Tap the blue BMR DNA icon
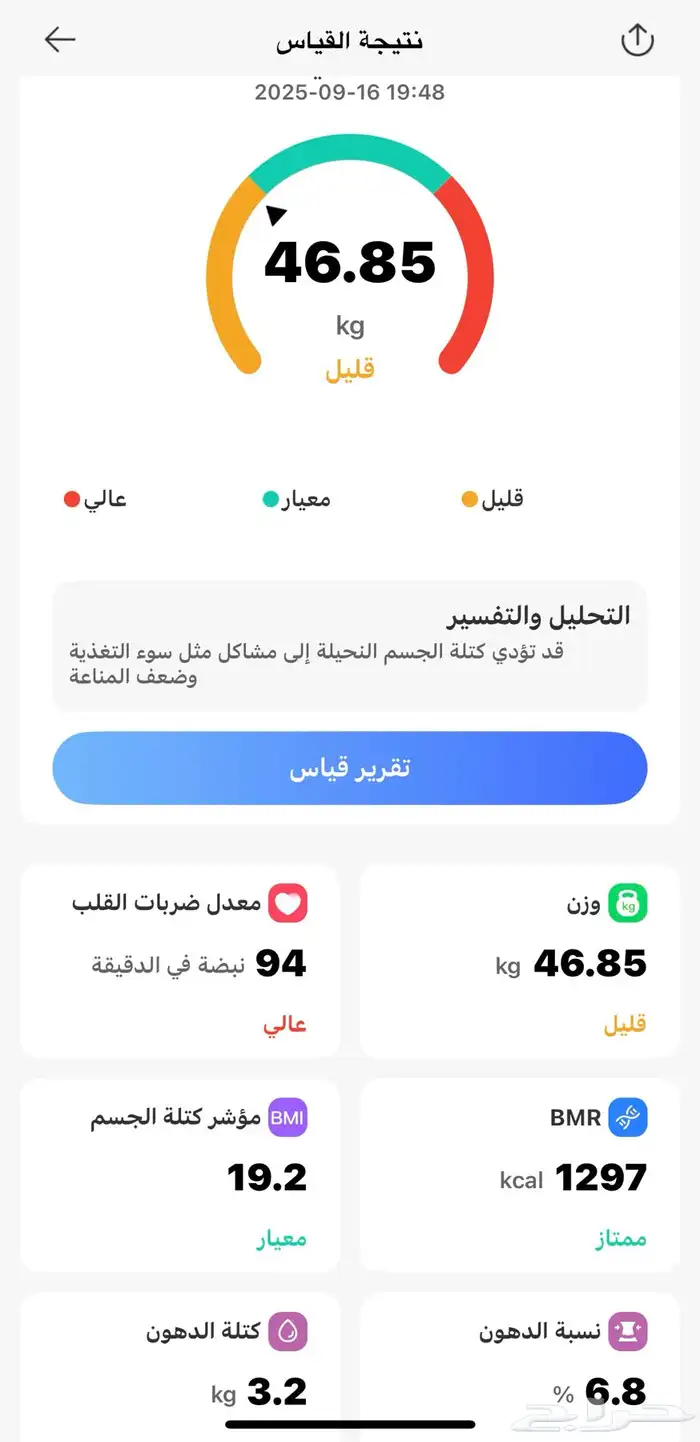The image size is (700, 1442). click(629, 1118)
